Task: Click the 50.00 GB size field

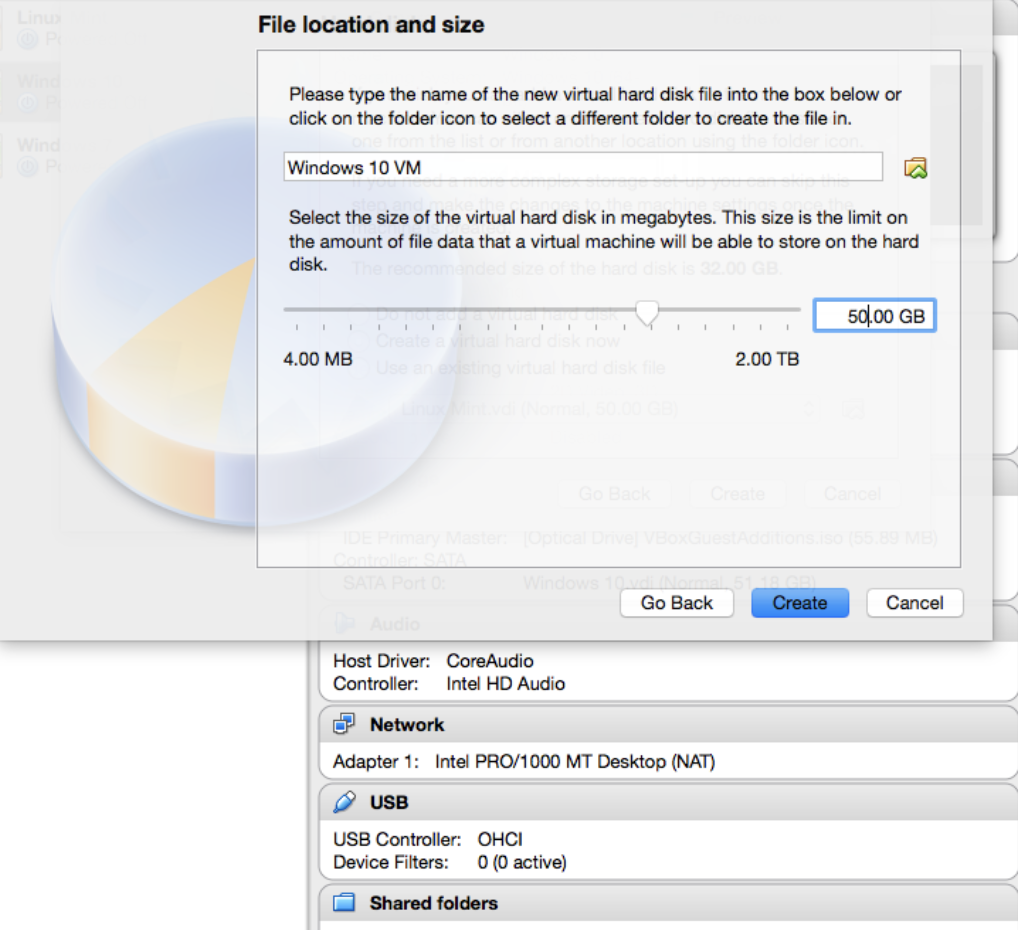Action: [875, 316]
